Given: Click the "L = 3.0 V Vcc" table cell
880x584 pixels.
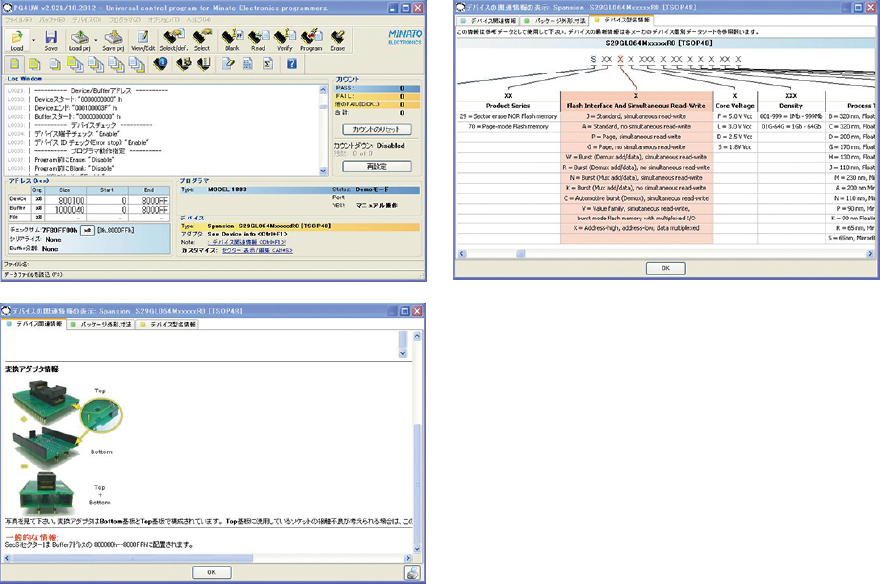Looking at the screenshot, I should click(735, 126).
